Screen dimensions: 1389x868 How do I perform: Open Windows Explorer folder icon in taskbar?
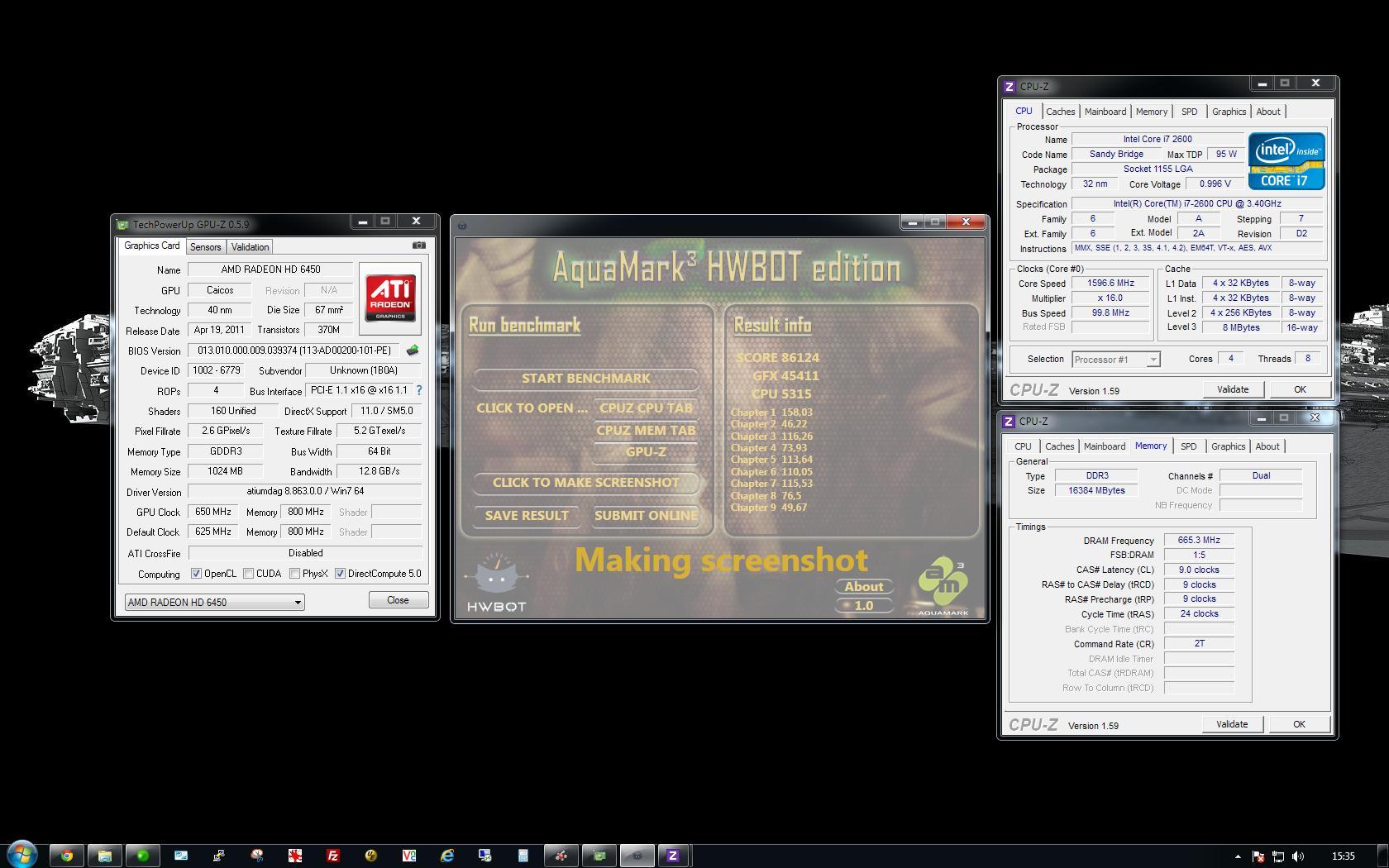coord(104,856)
